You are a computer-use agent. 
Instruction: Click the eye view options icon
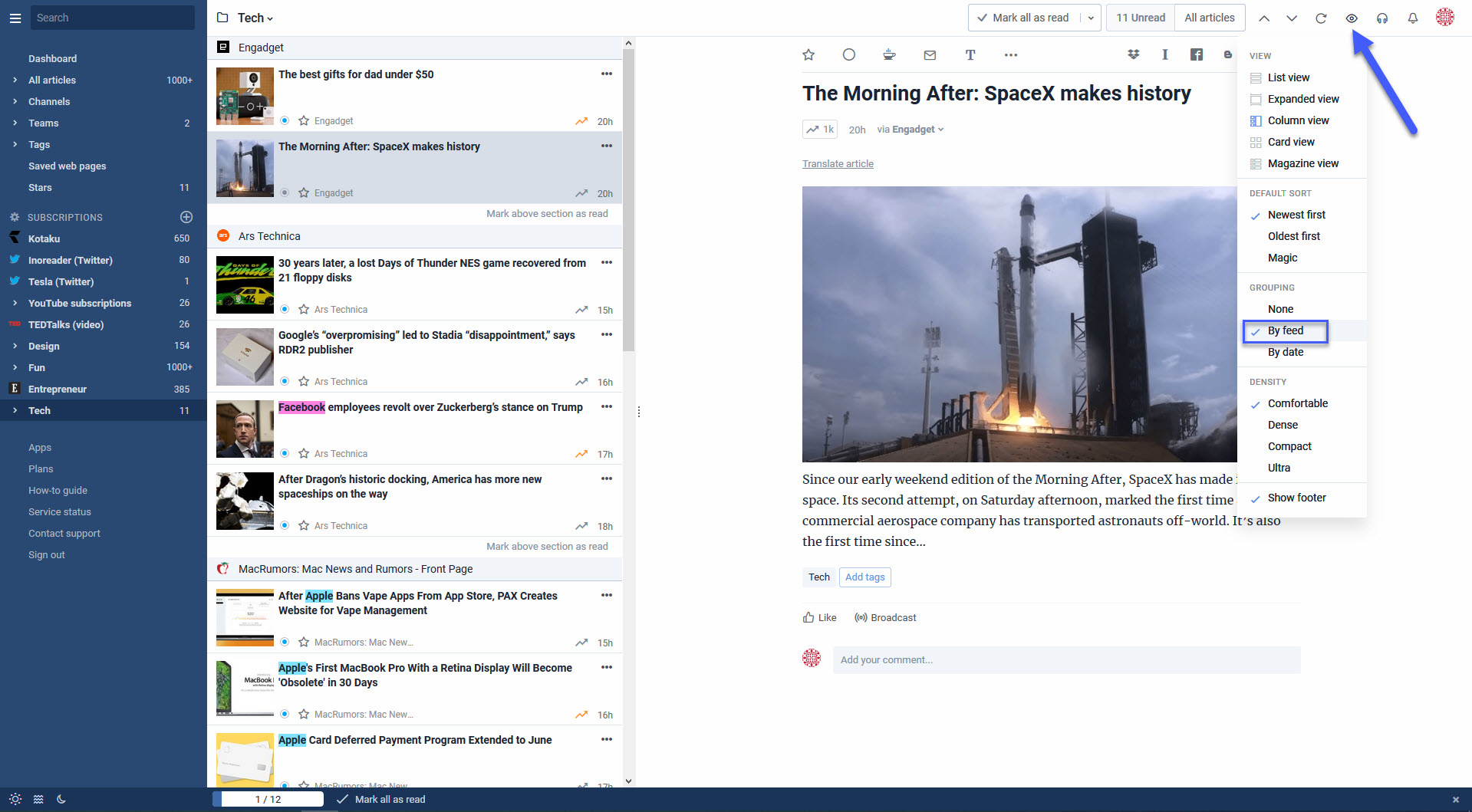click(x=1352, y=18)
